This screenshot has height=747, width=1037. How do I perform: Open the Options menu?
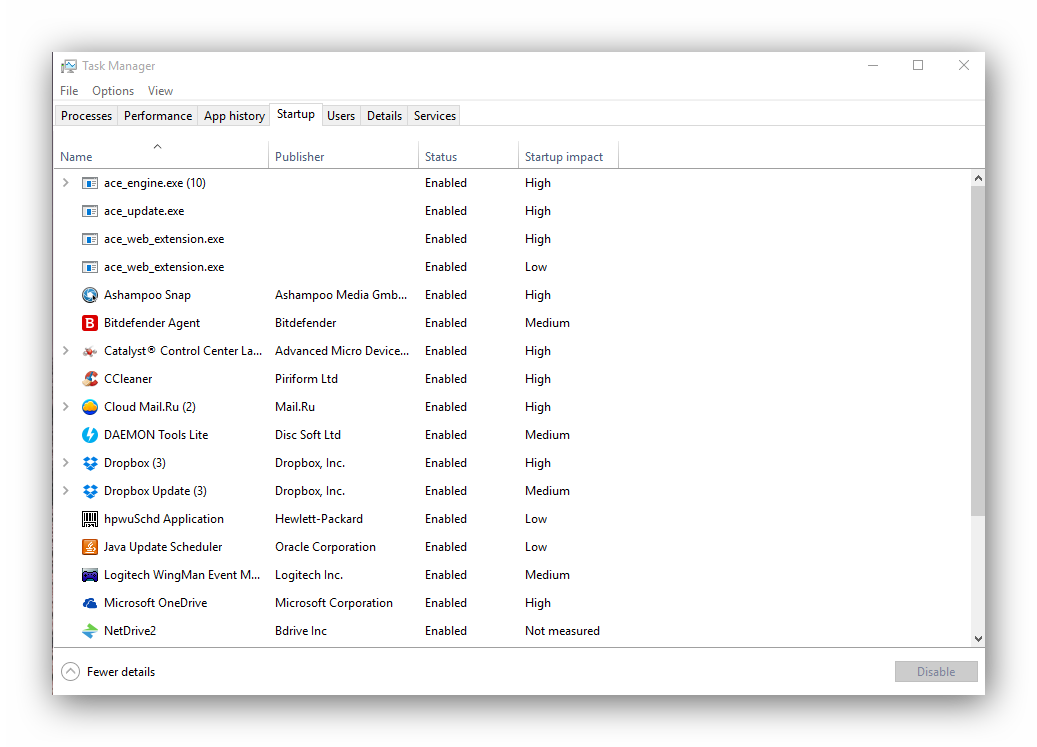tap(113, 91)
